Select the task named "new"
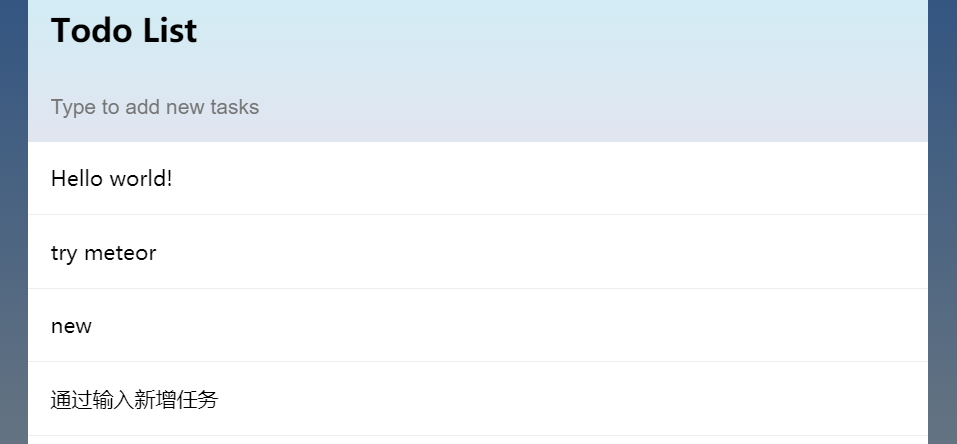The image size is (957, 444). (x=71, y=326)
